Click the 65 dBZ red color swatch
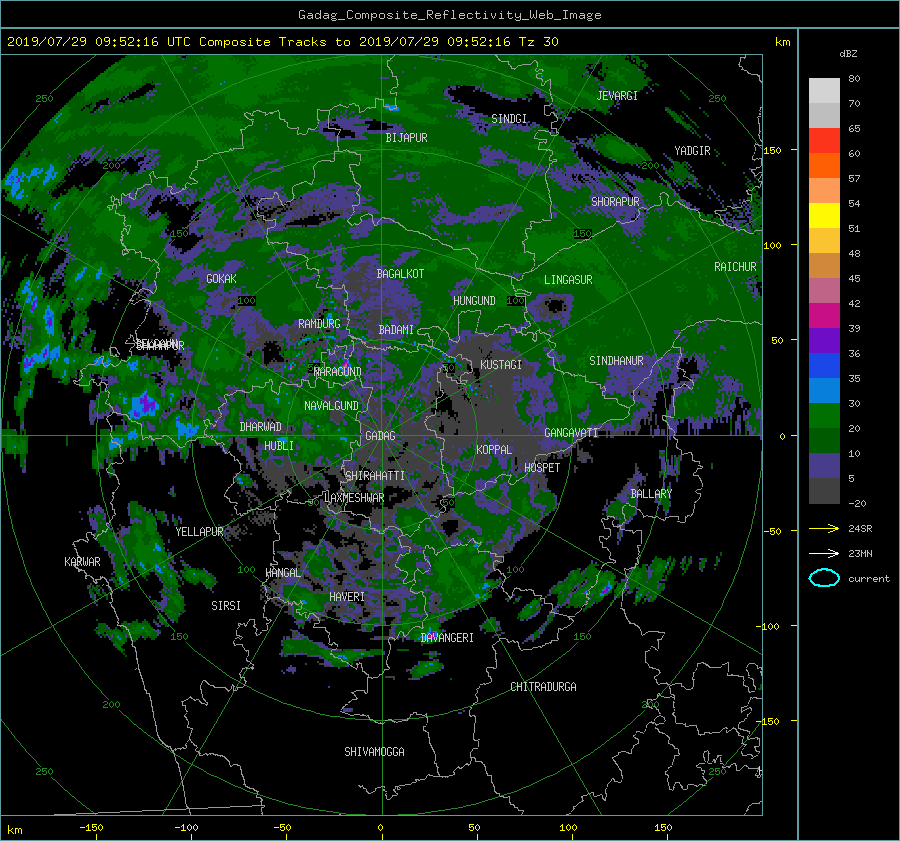 (824, 141)
